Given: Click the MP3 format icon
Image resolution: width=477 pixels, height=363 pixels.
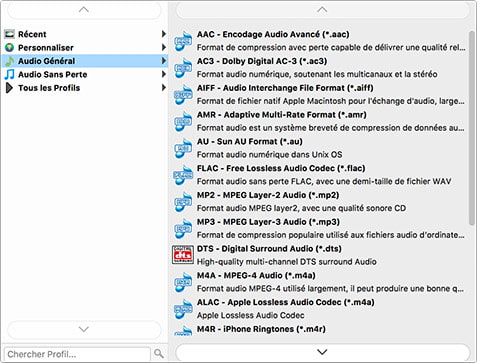Looking at the screenshot, I should coord(183,228).
